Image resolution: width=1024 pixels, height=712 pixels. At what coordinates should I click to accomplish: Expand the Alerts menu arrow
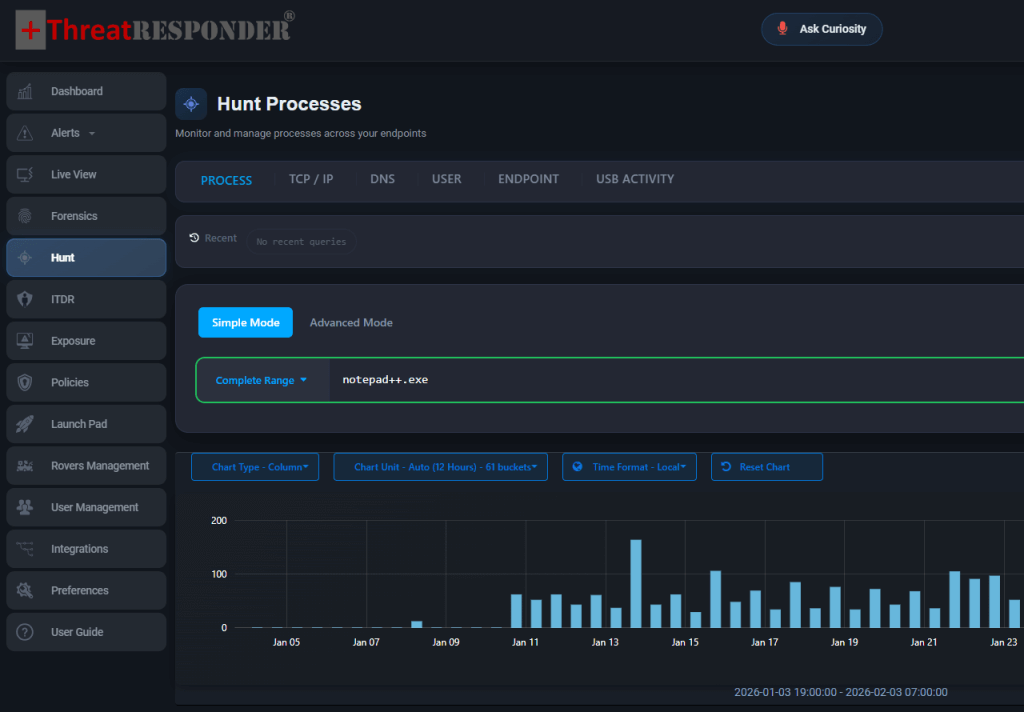[92, 134]
